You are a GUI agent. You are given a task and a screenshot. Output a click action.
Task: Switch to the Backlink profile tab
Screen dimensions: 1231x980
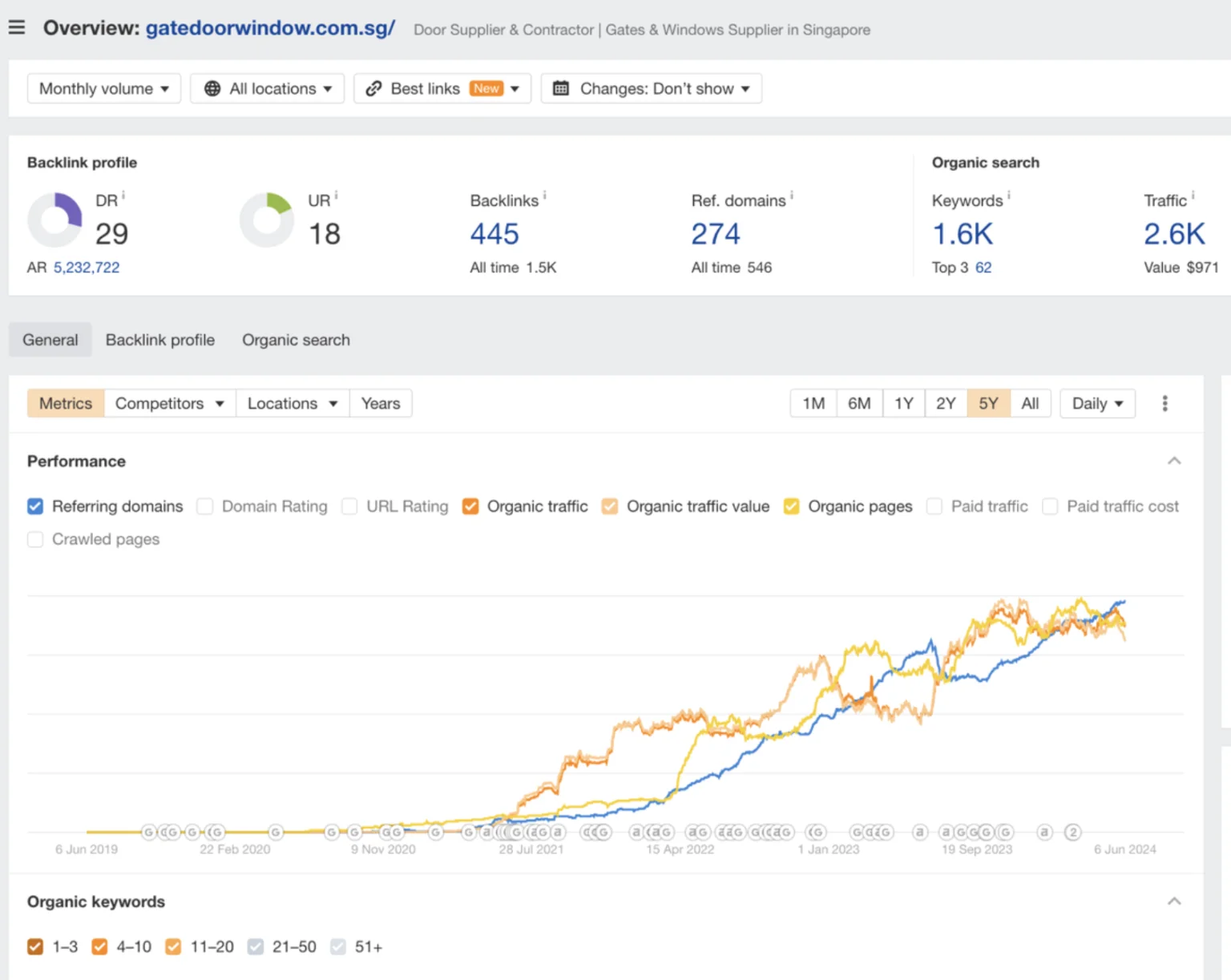pos(160,340)
